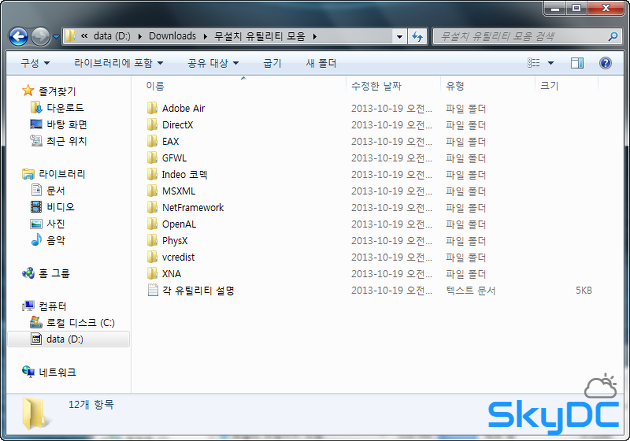Select the Adobe Air folder icon
The image size is (630, 441).
pos(152,108)
